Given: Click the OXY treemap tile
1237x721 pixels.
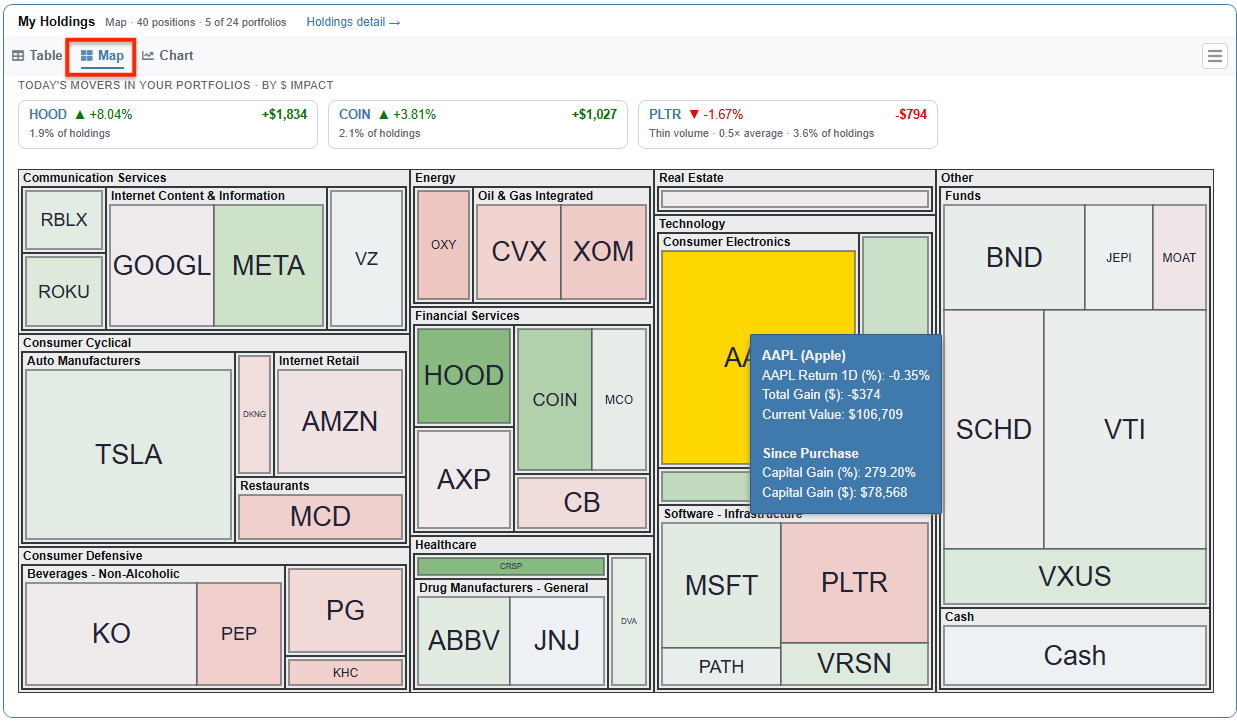Looking at the screenshot, I should point(444,245).
